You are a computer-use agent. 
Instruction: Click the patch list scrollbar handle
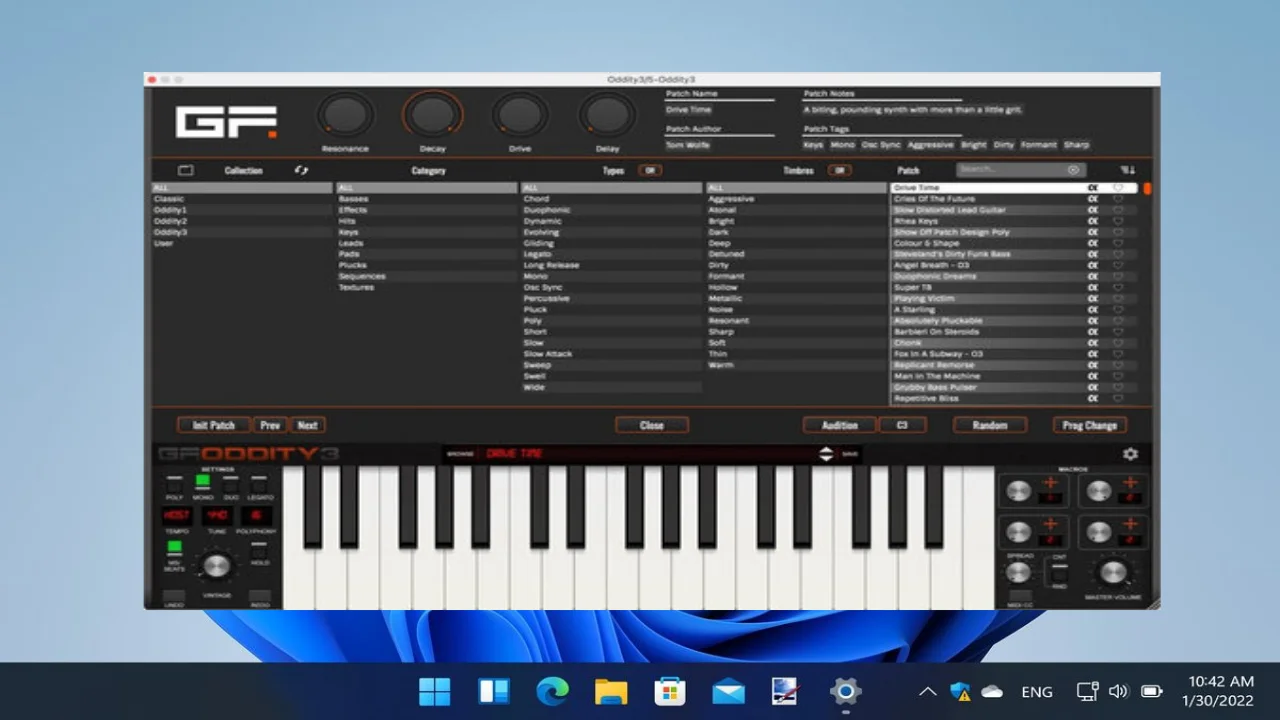(x=1147, y=188)
